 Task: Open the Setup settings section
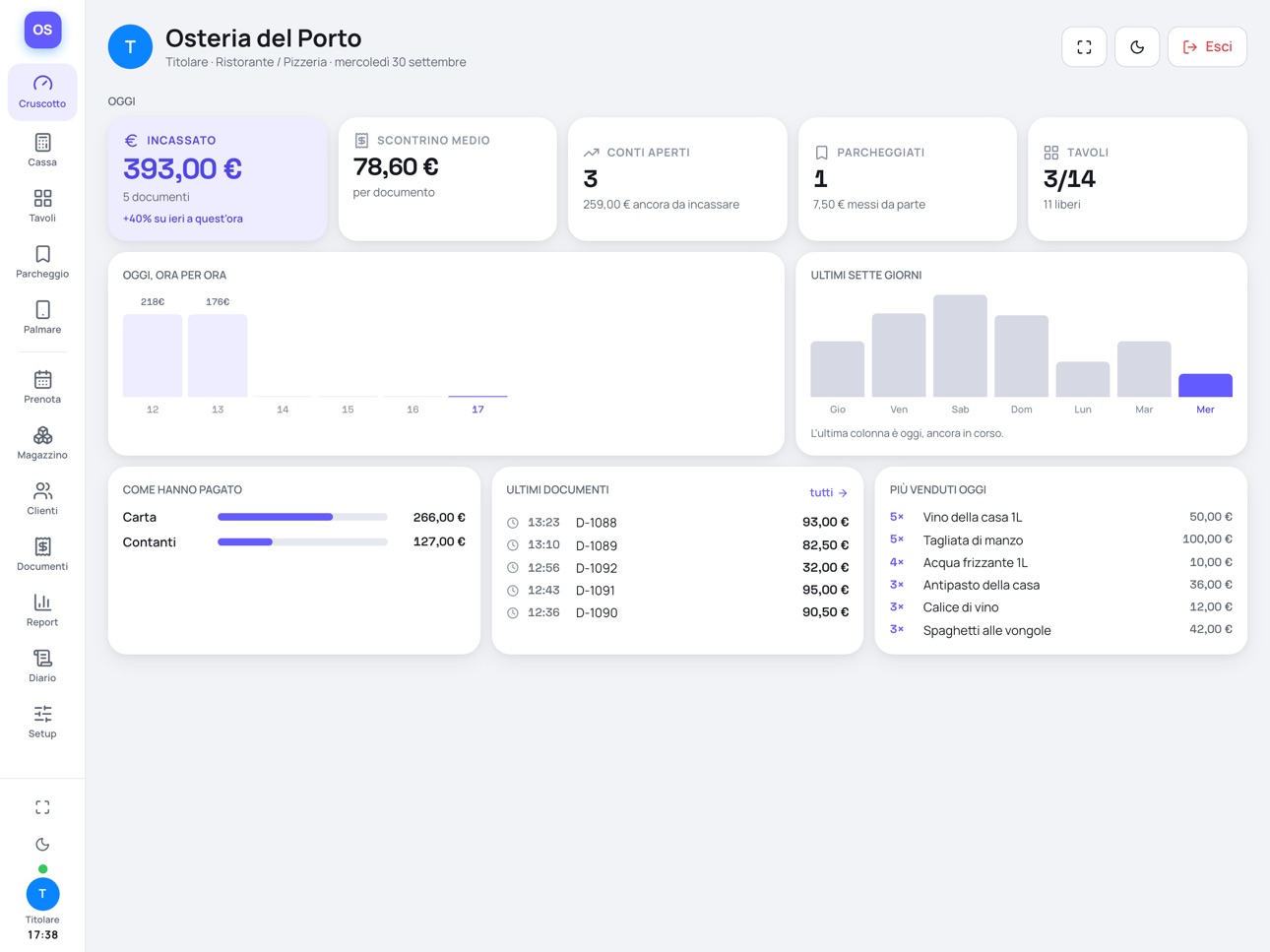[42, 722]
